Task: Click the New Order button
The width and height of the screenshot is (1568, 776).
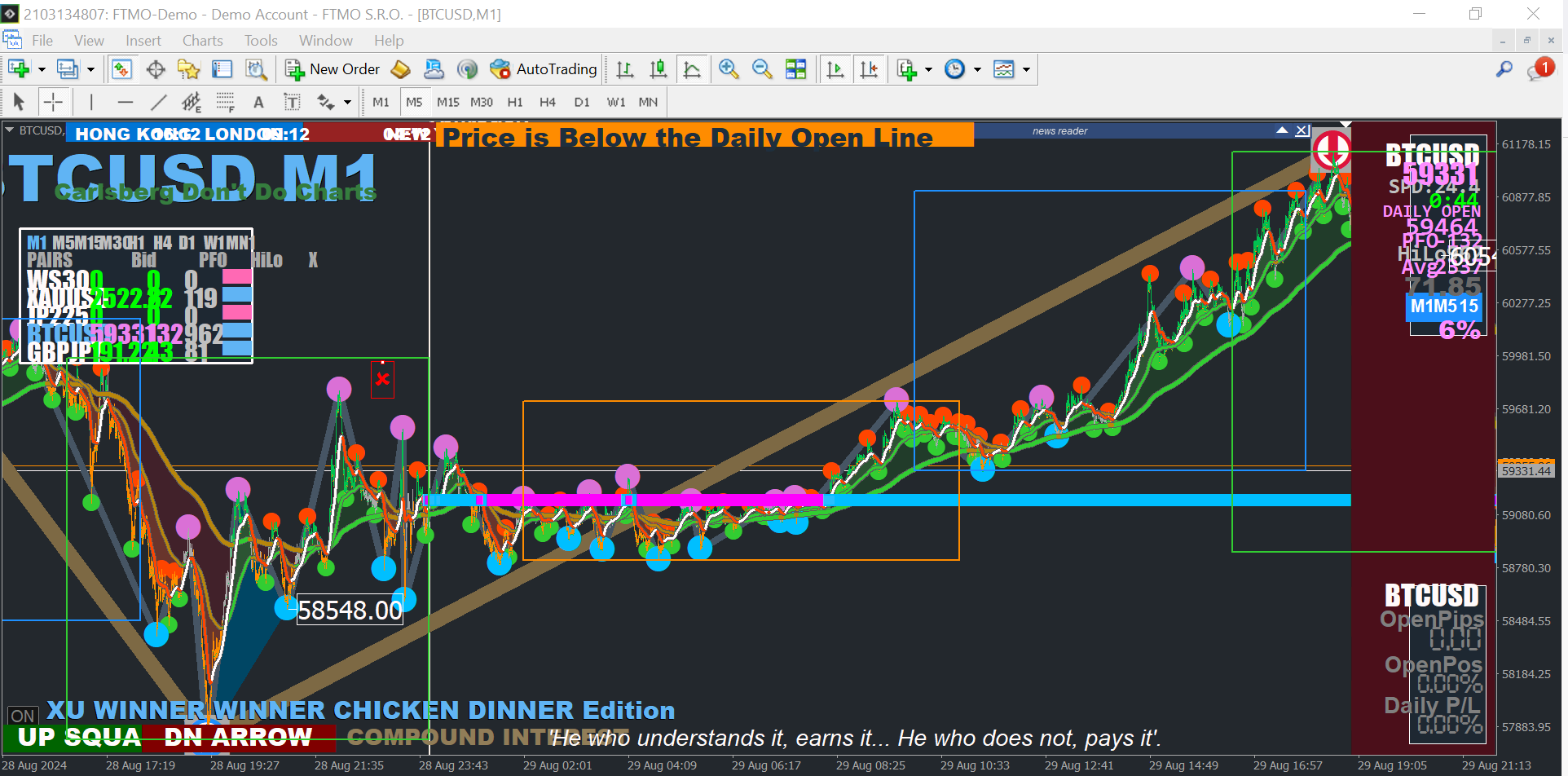Action: pyautogui.click(x=333, y=69)
